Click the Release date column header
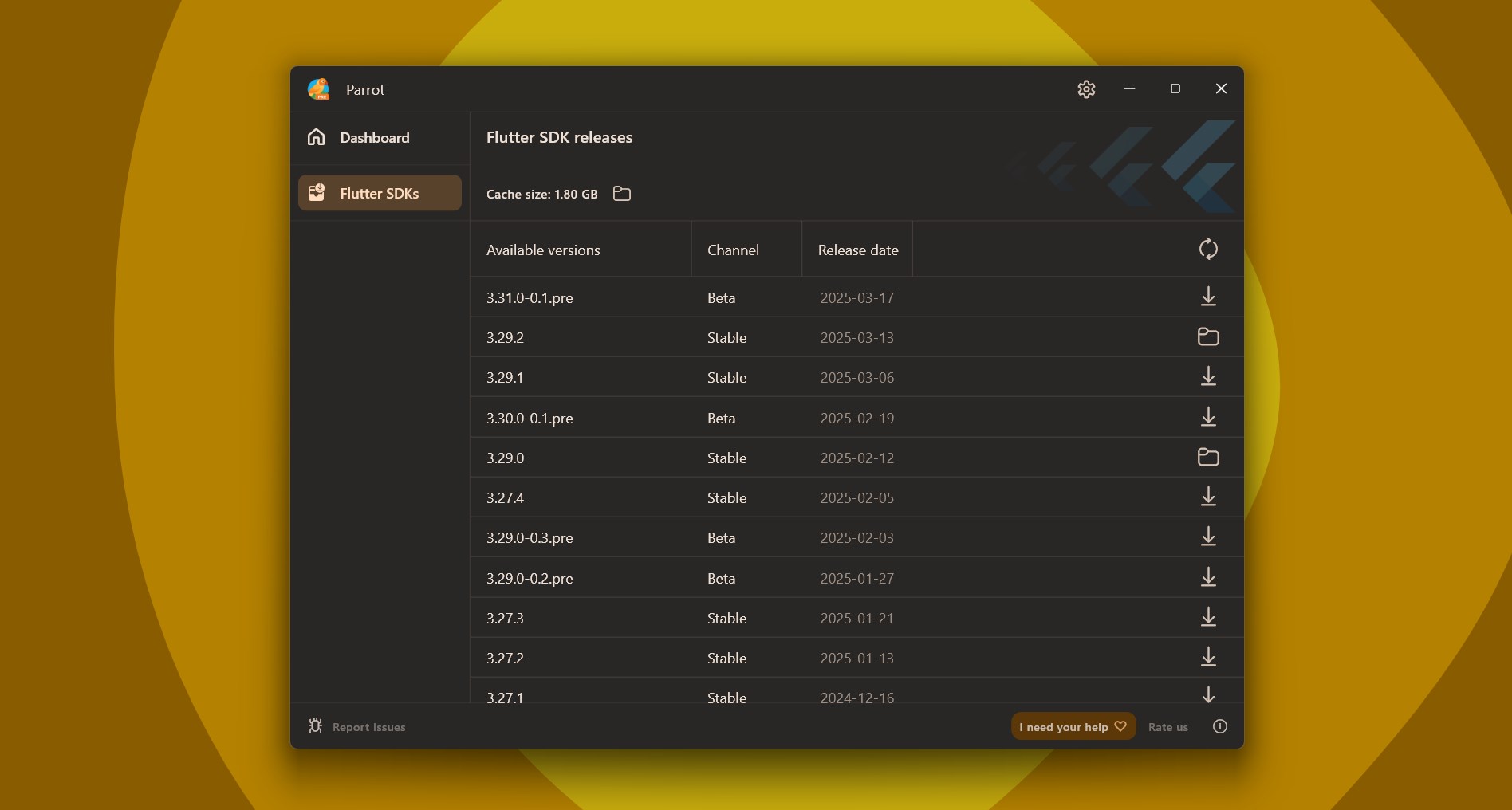Image resolution: width=1512 pixels, height=810 pixels. pyautogui.click(x=858, y=250)
